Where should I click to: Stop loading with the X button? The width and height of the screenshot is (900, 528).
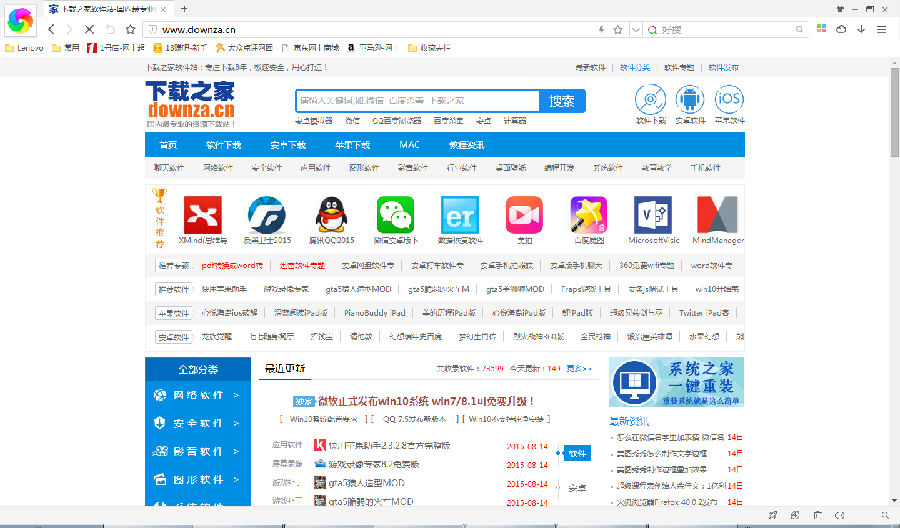click(x=90, y=29)
